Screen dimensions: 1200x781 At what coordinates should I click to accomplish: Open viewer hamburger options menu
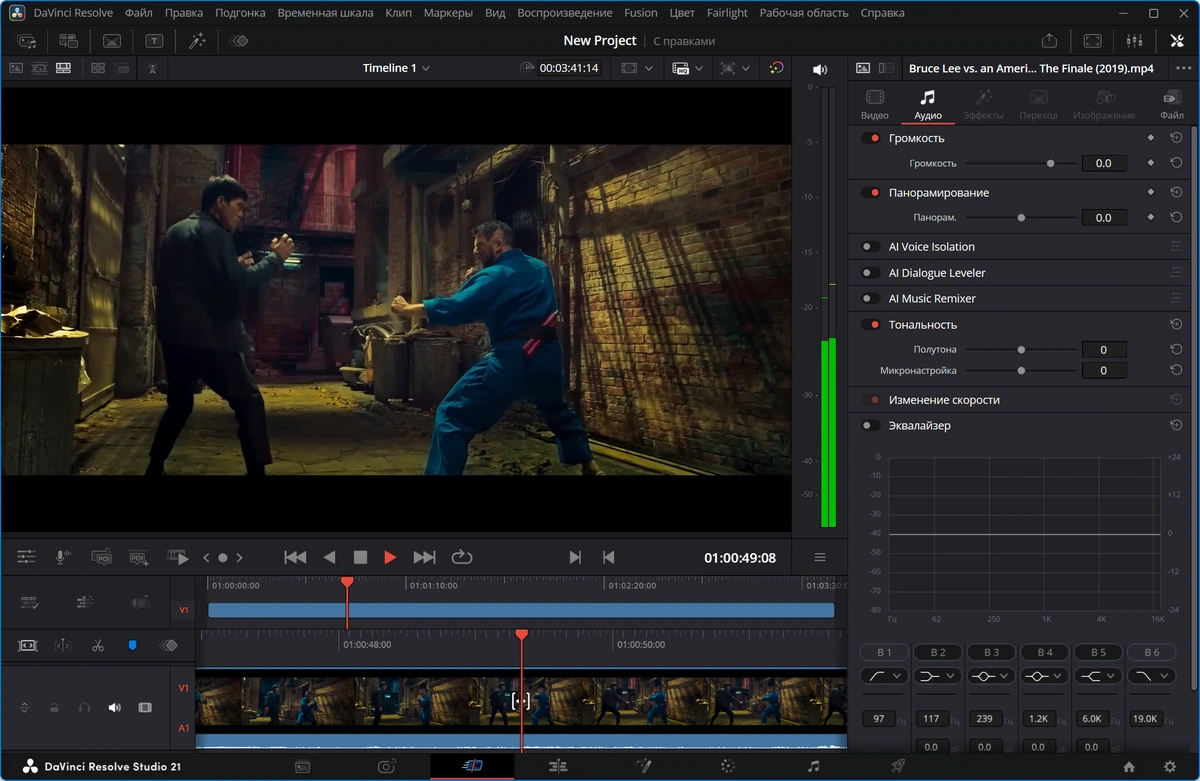[x=820, y=557]
